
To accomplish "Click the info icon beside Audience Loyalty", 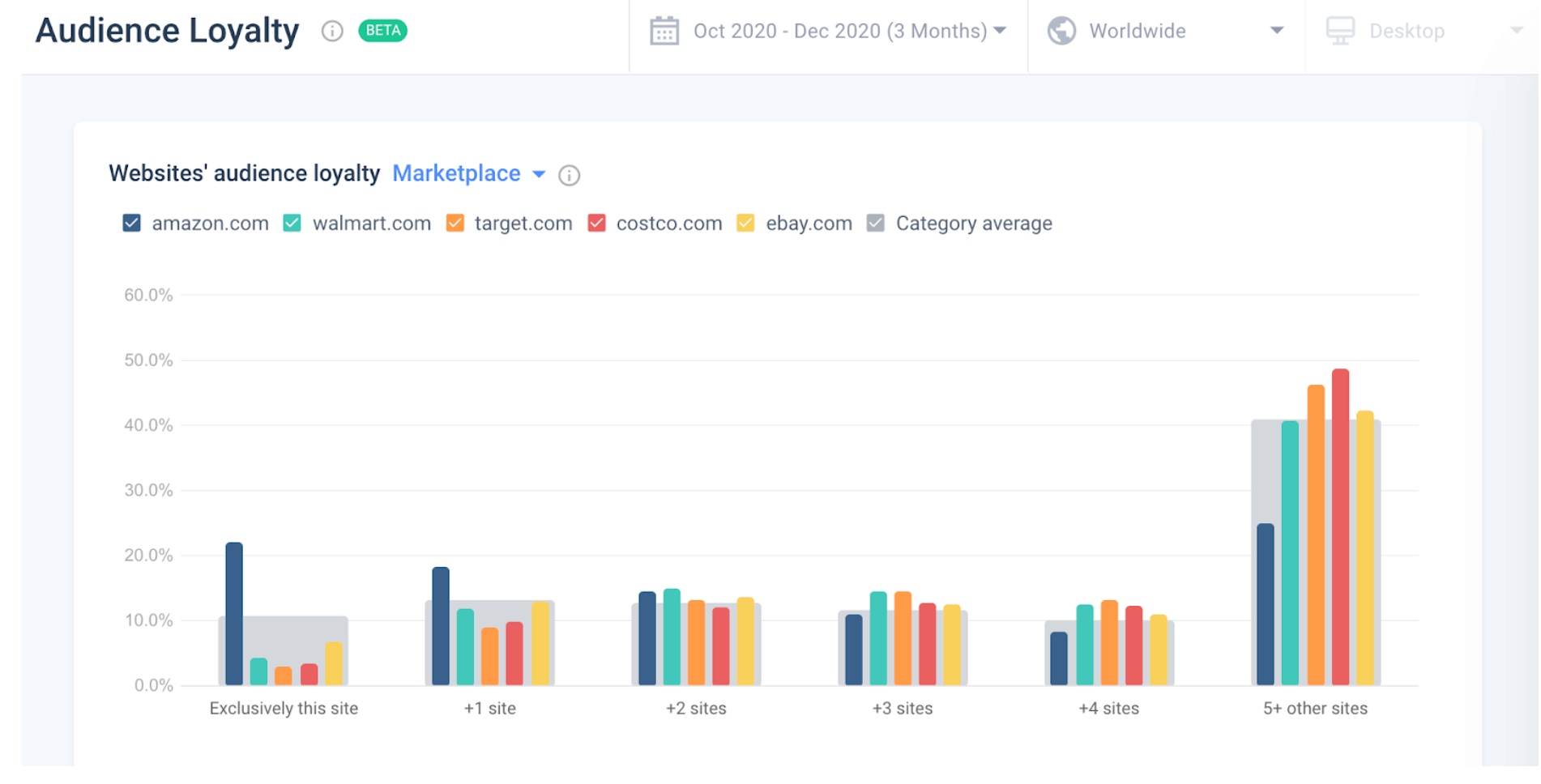I will click(x=332, y=31).
